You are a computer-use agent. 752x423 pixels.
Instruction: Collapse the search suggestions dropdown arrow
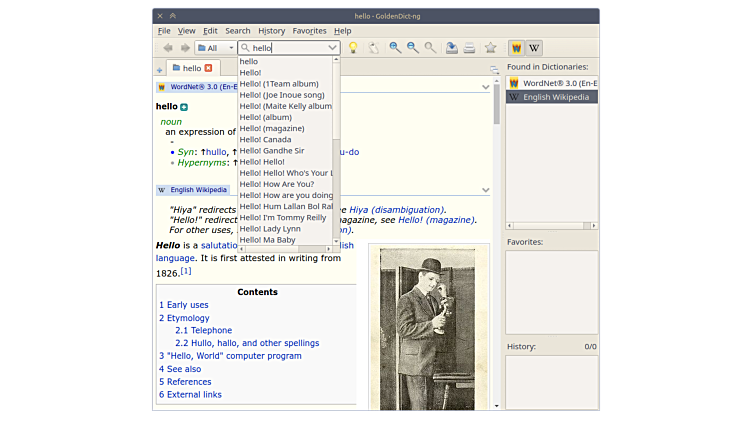[333, 48]
